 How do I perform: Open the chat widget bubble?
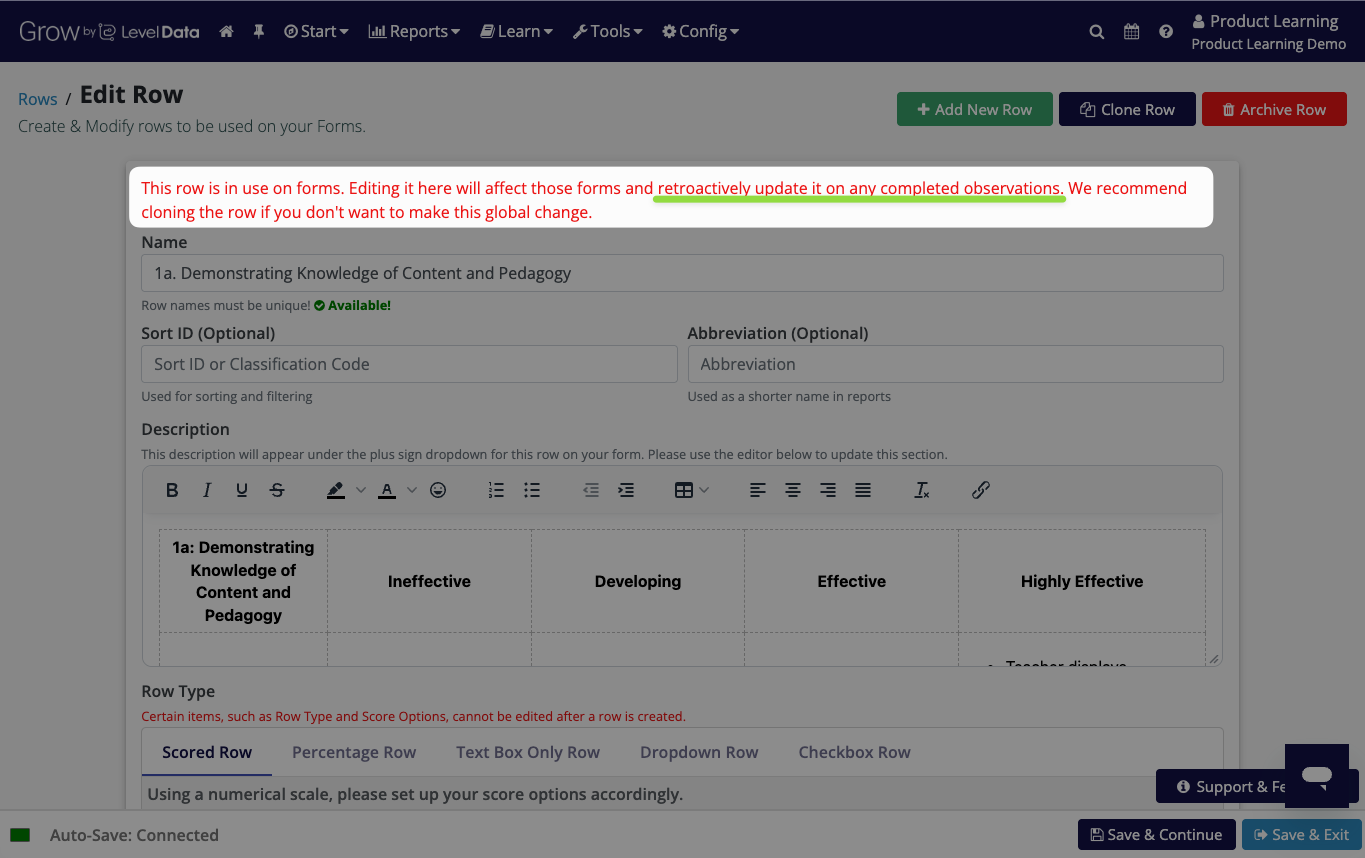click(x=1317, y=775)
